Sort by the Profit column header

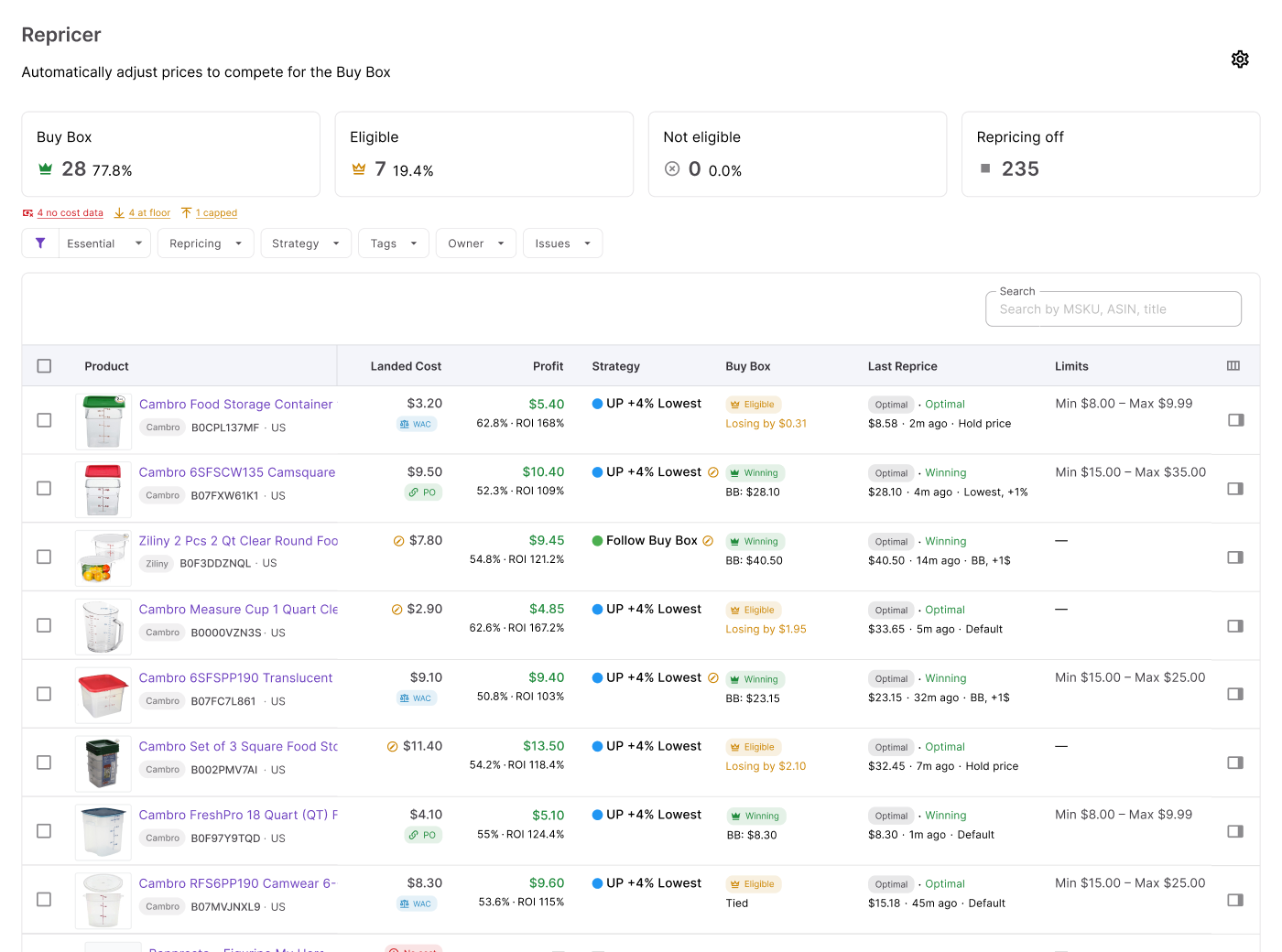548,366
